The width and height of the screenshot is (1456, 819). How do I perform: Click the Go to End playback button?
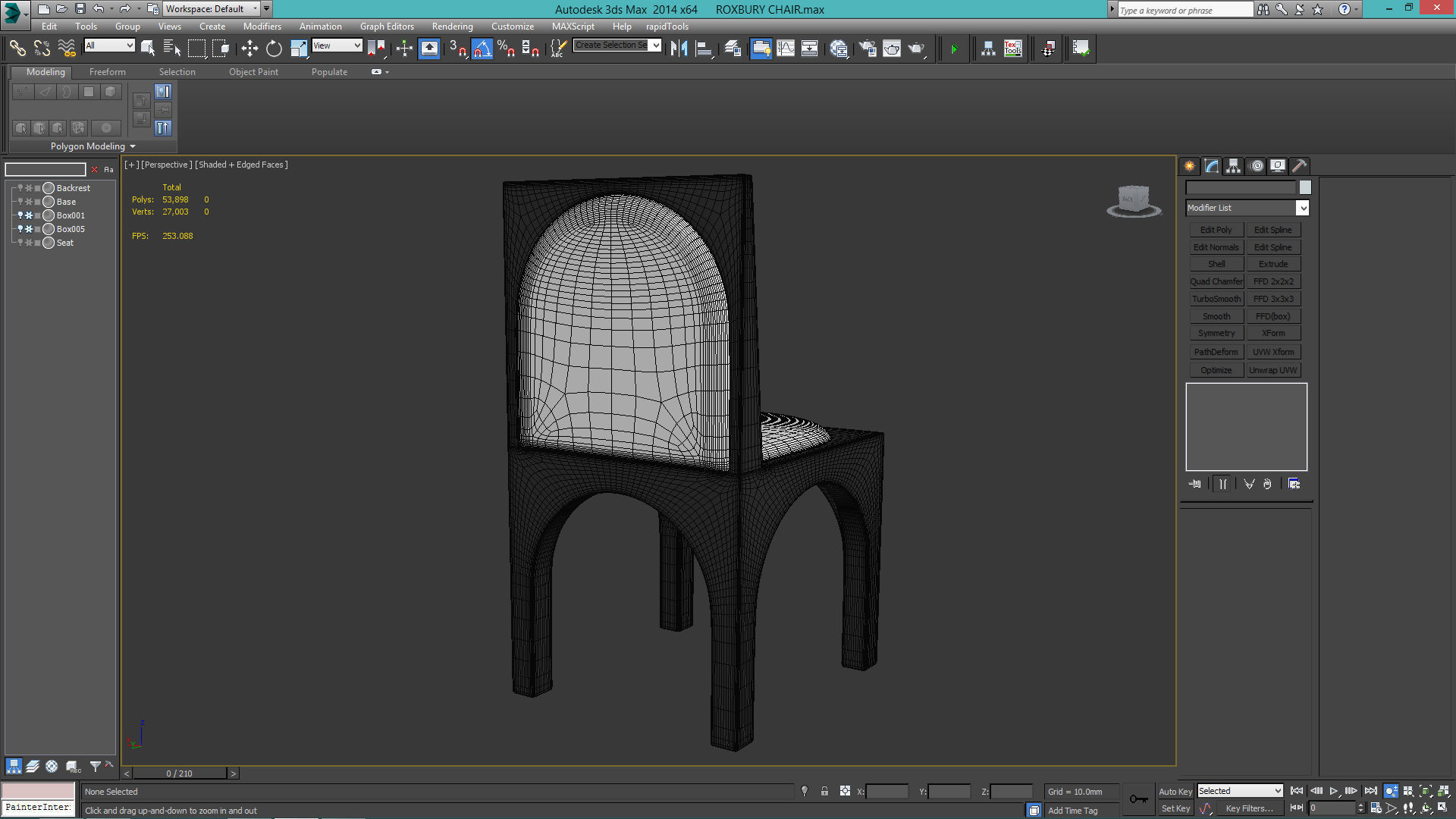[1370, 791]
